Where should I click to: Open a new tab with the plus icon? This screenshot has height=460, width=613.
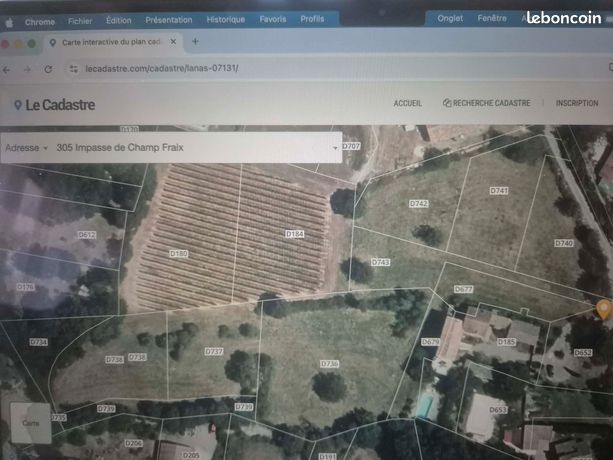click(x=195, y=41)
